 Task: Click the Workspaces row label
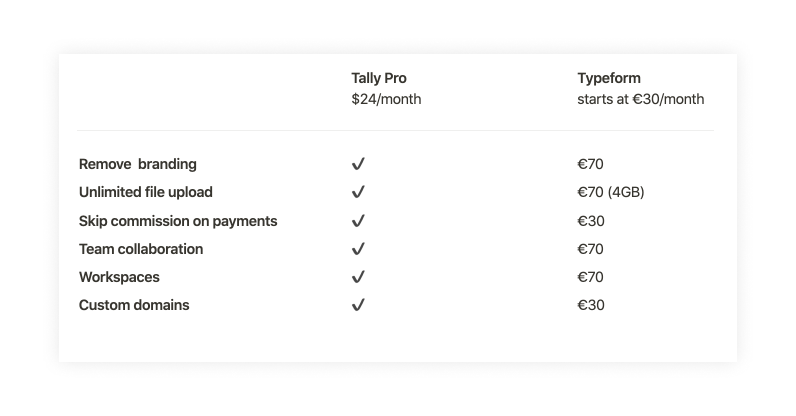pyautogui.click(x=119, y=277)
